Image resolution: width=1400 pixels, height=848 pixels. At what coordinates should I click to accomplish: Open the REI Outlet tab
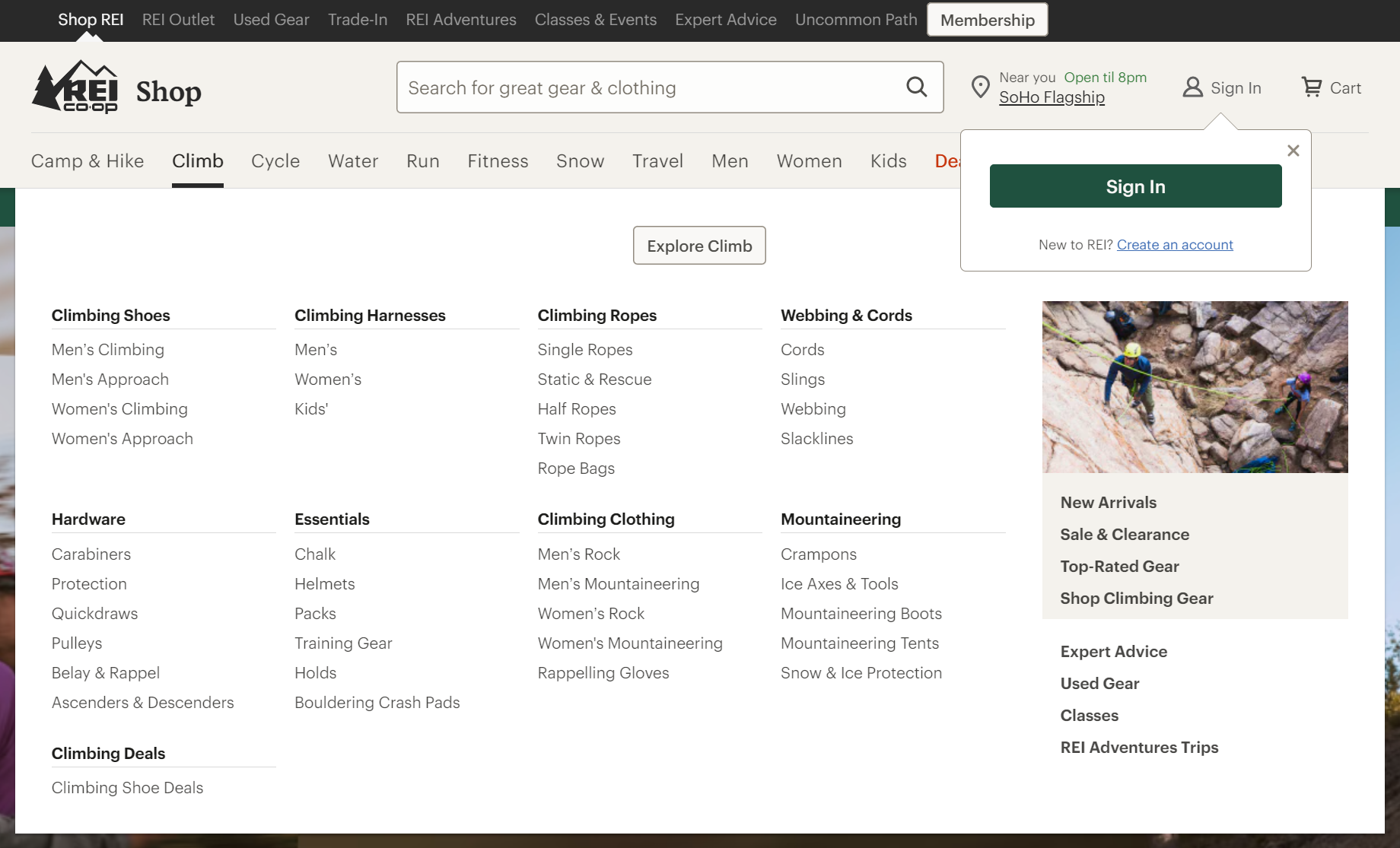point(178,20)
